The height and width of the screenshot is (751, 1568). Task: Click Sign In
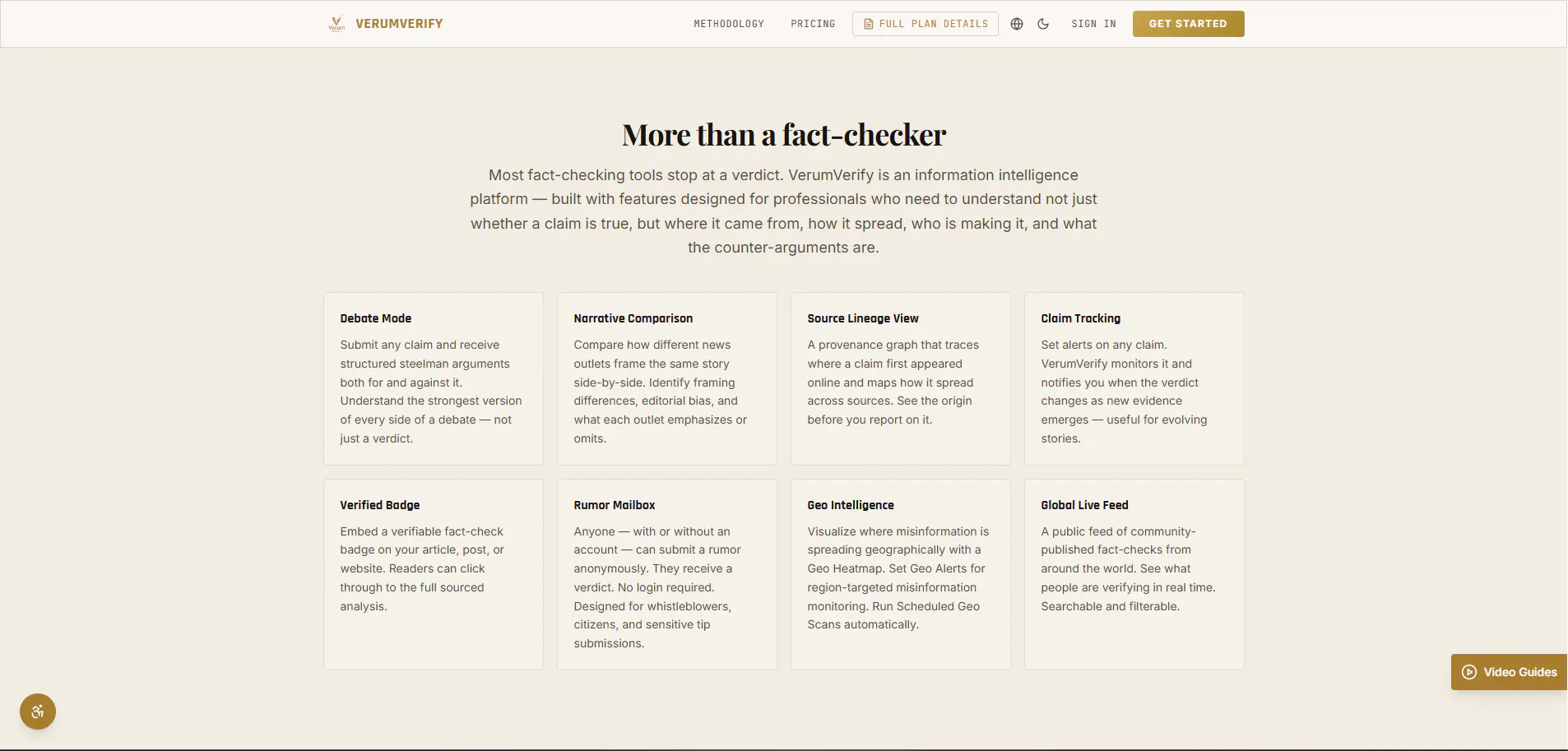point(1093,24)
